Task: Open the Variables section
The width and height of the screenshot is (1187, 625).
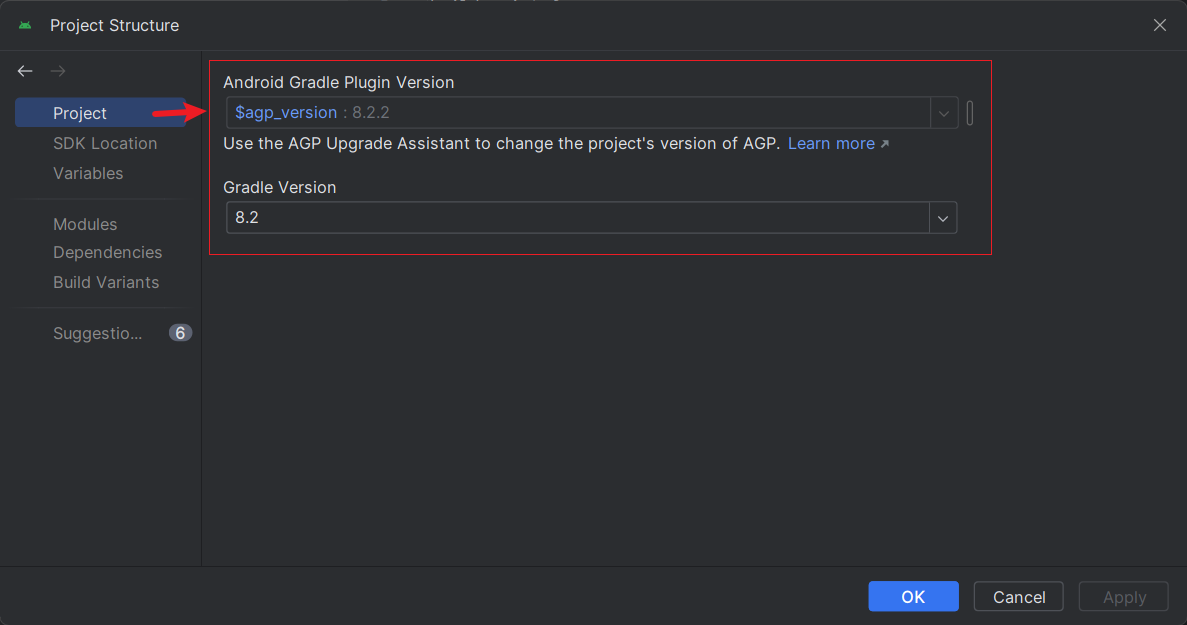Action: tap(88, 173)
